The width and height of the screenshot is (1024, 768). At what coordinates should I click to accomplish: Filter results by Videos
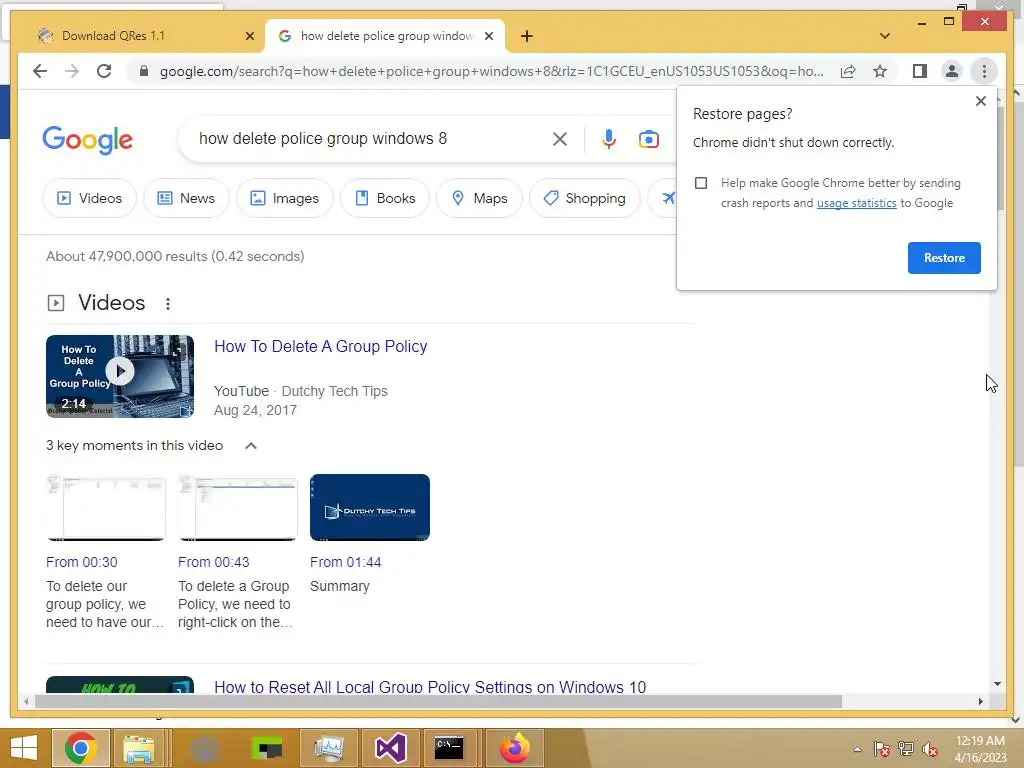89,198
